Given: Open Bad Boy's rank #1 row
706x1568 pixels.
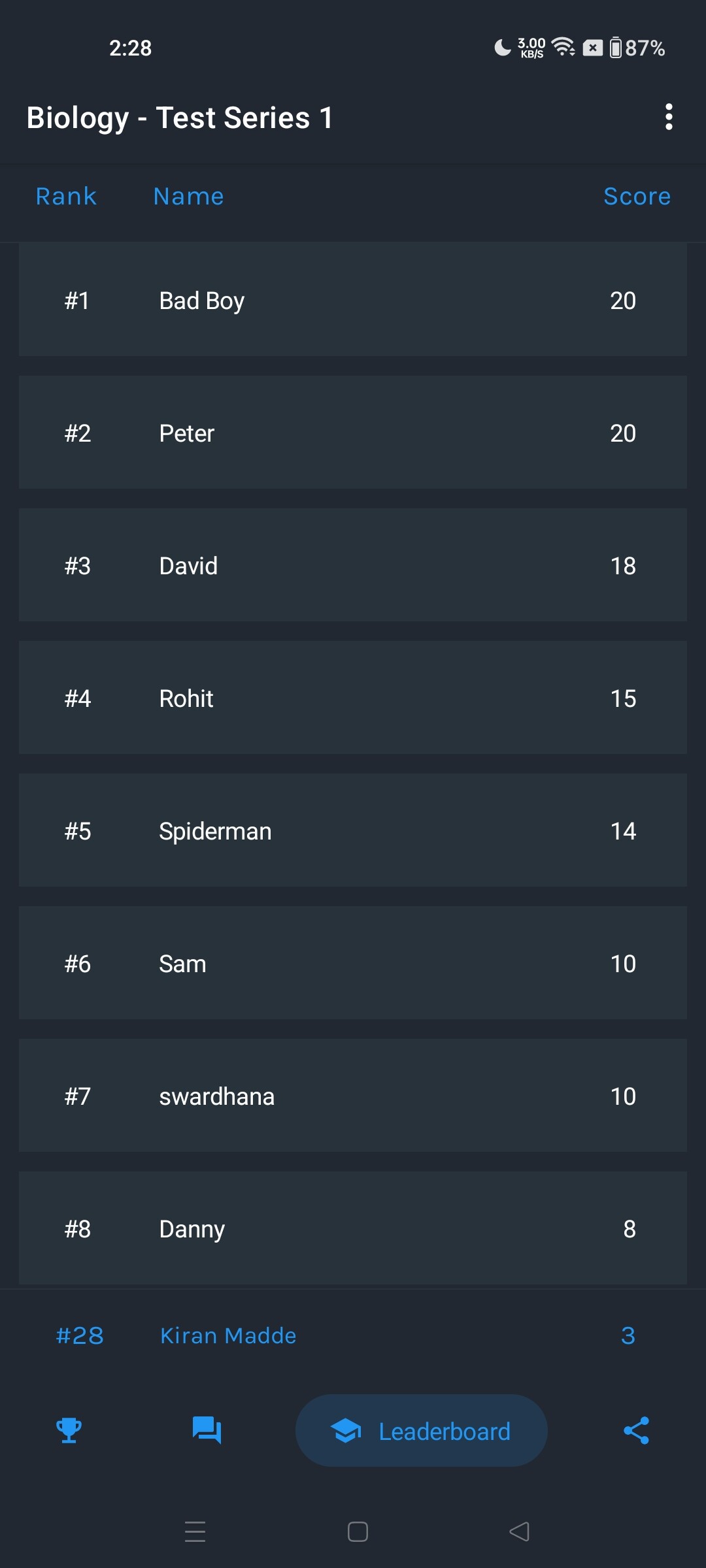Looking at the screenshot, I should (353, 301).
